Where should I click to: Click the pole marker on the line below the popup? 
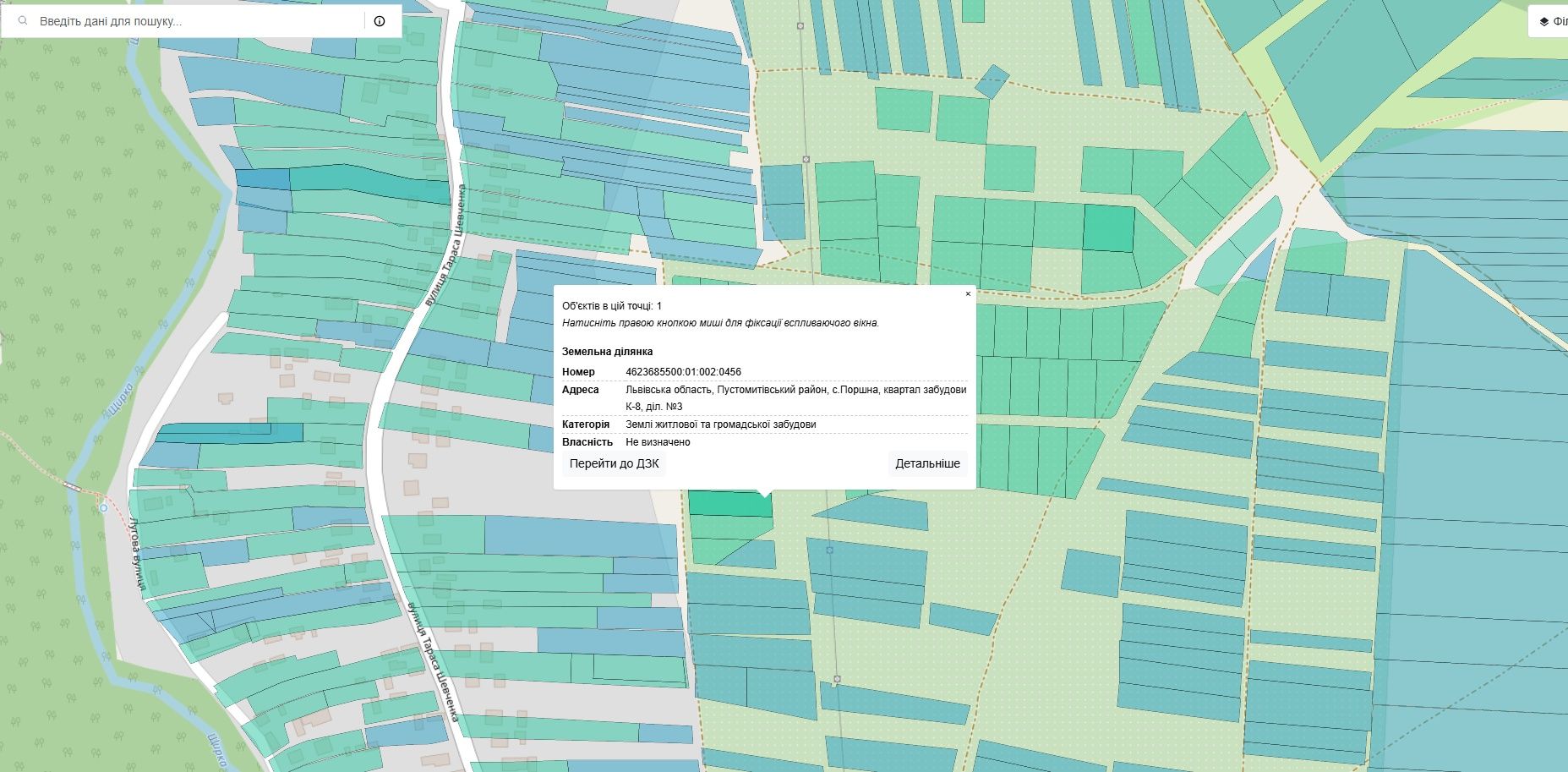click(829, 550)
